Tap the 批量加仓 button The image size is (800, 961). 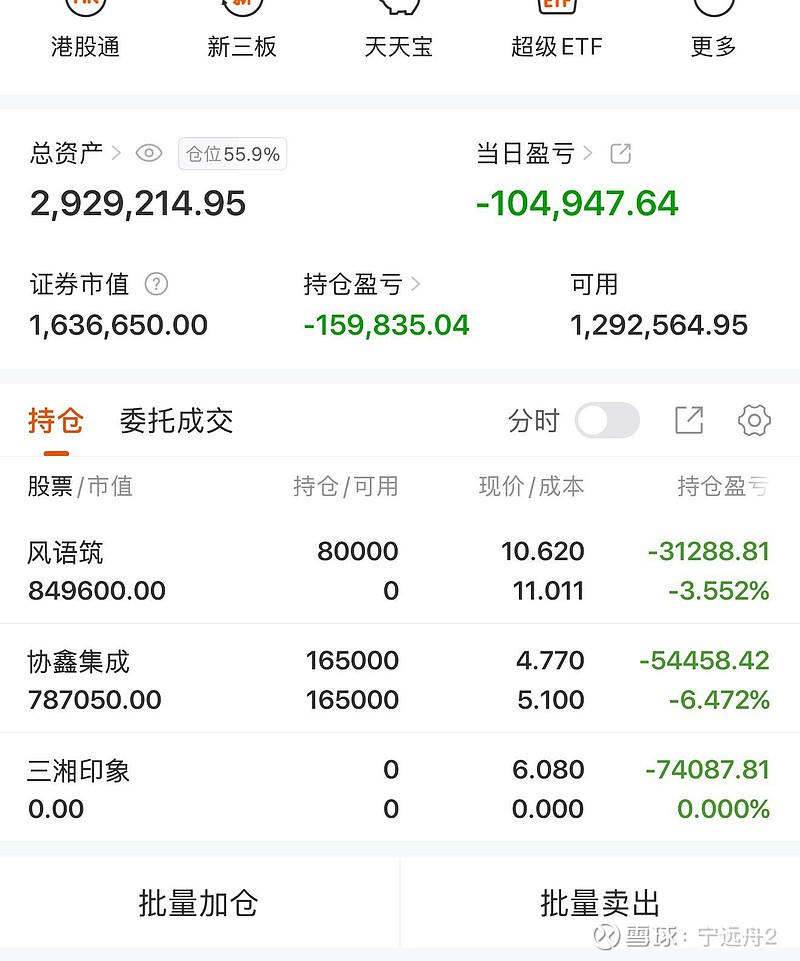(199, 903)
